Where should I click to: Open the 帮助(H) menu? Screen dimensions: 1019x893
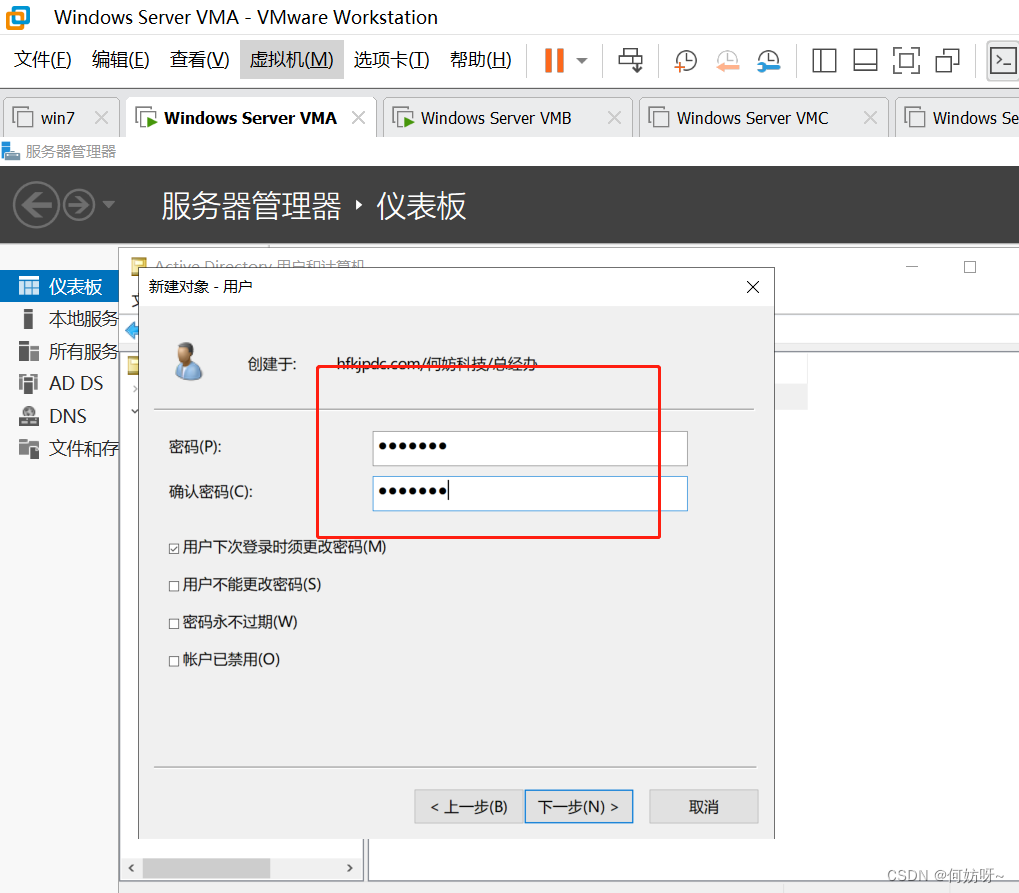480,60
